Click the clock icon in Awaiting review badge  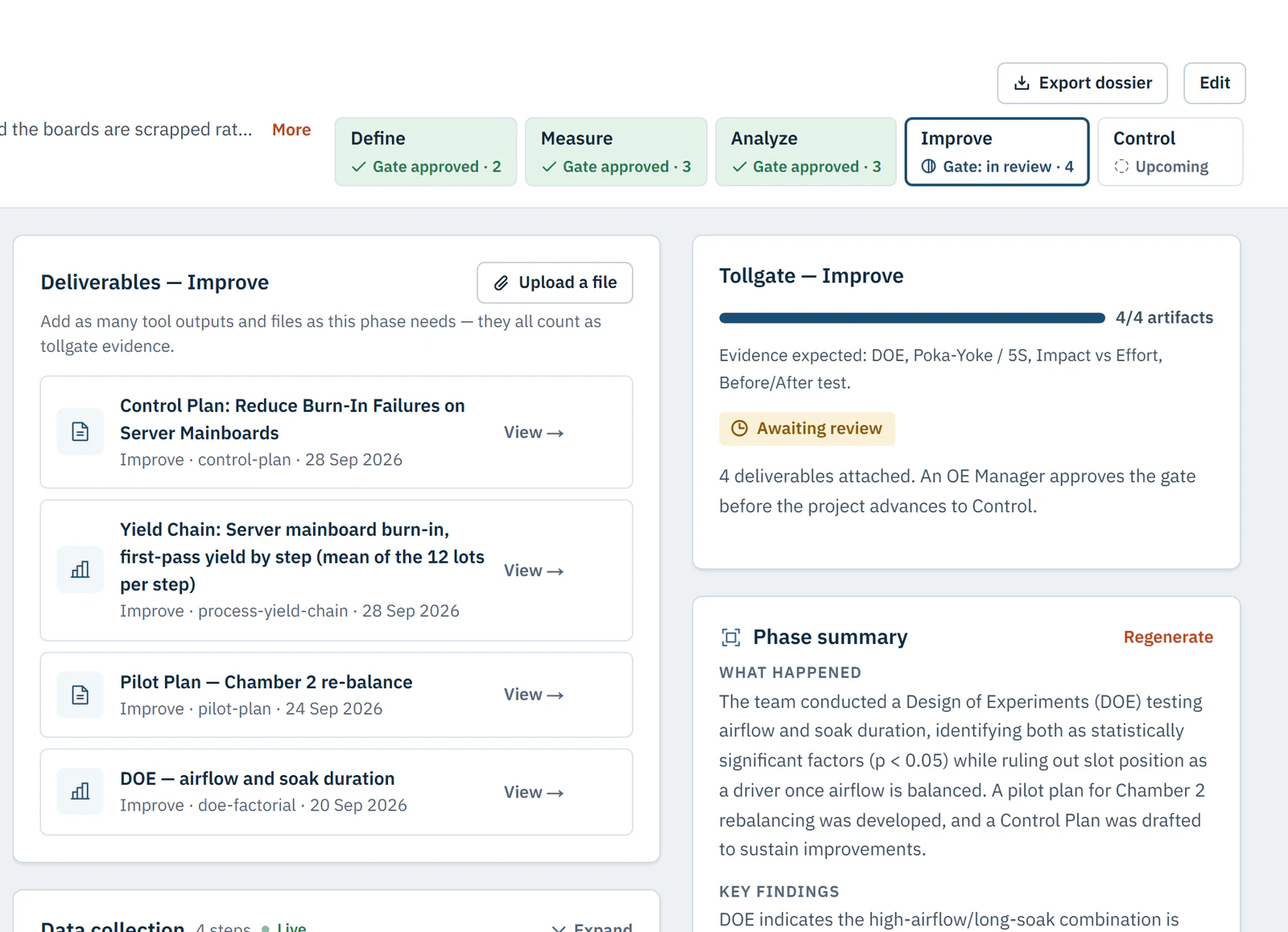click(x=739, y=428)
